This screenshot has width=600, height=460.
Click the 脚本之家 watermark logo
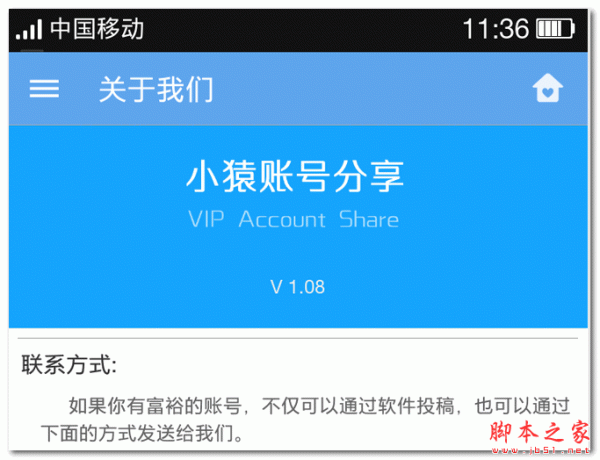(540, 432)
